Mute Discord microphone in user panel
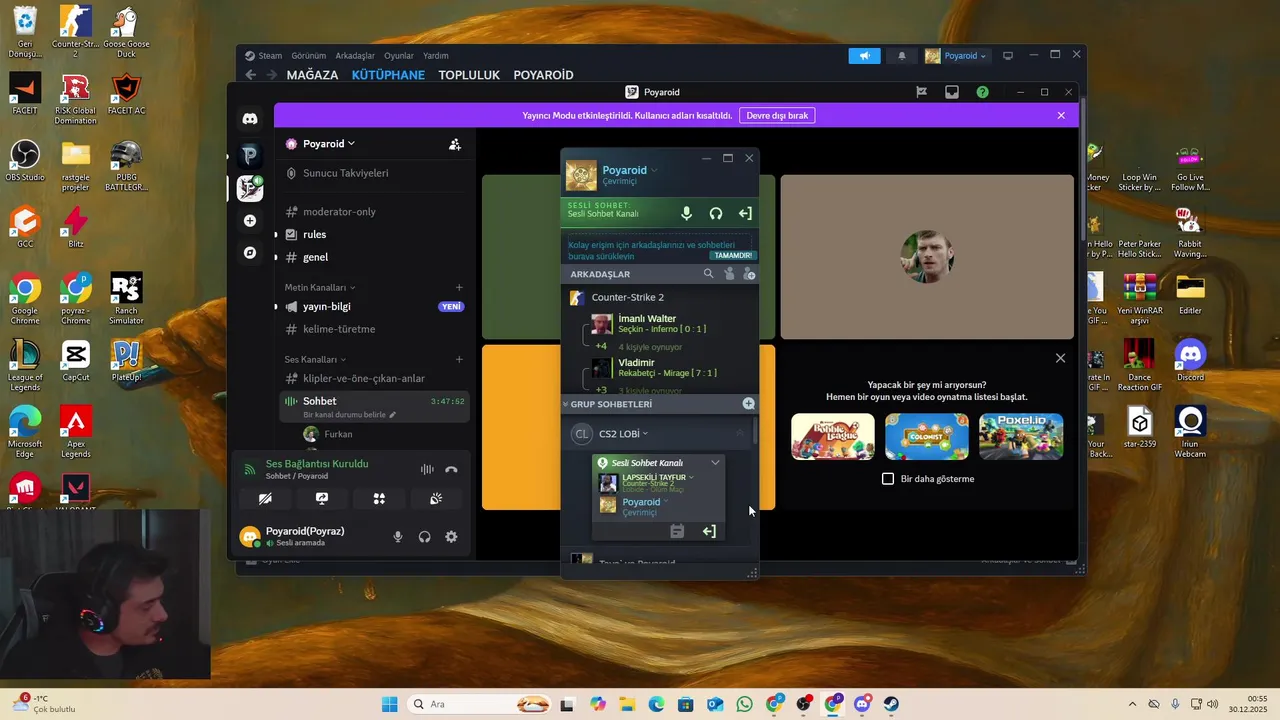1280x720 pixels. click(398, 537)
